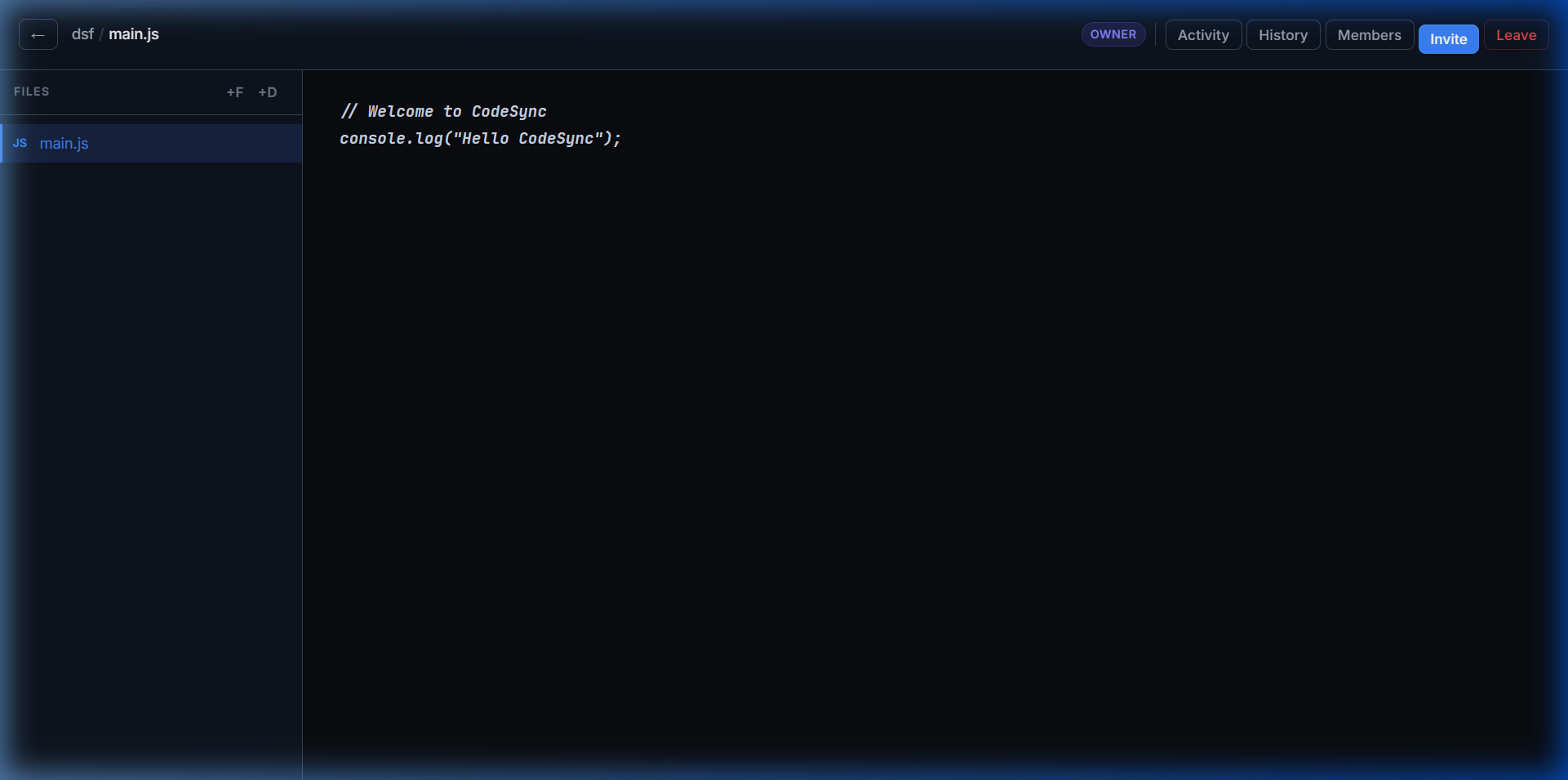
Task: Open the History panel
Action: point(1282,35)
